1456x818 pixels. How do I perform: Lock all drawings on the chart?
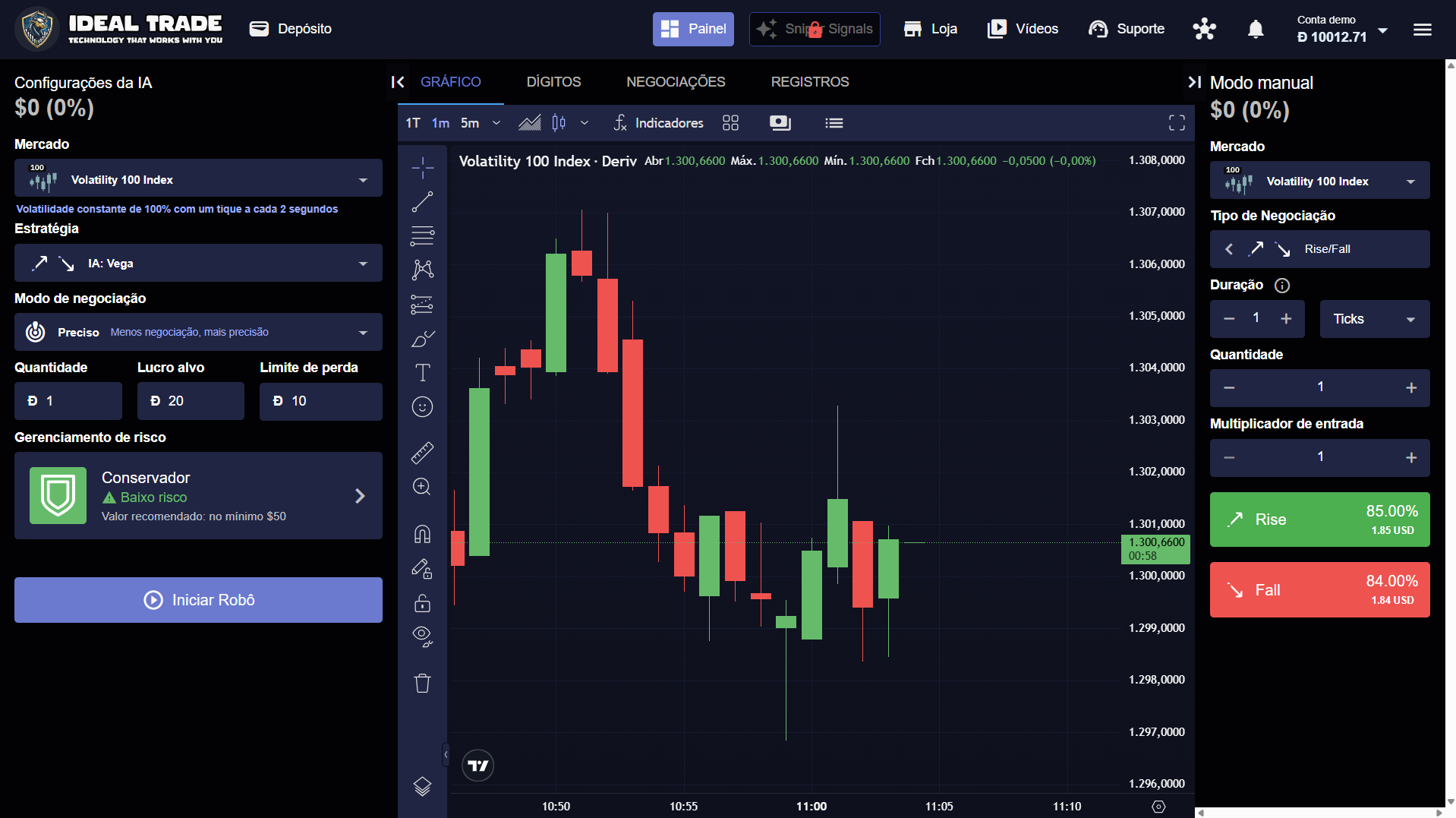422,603
